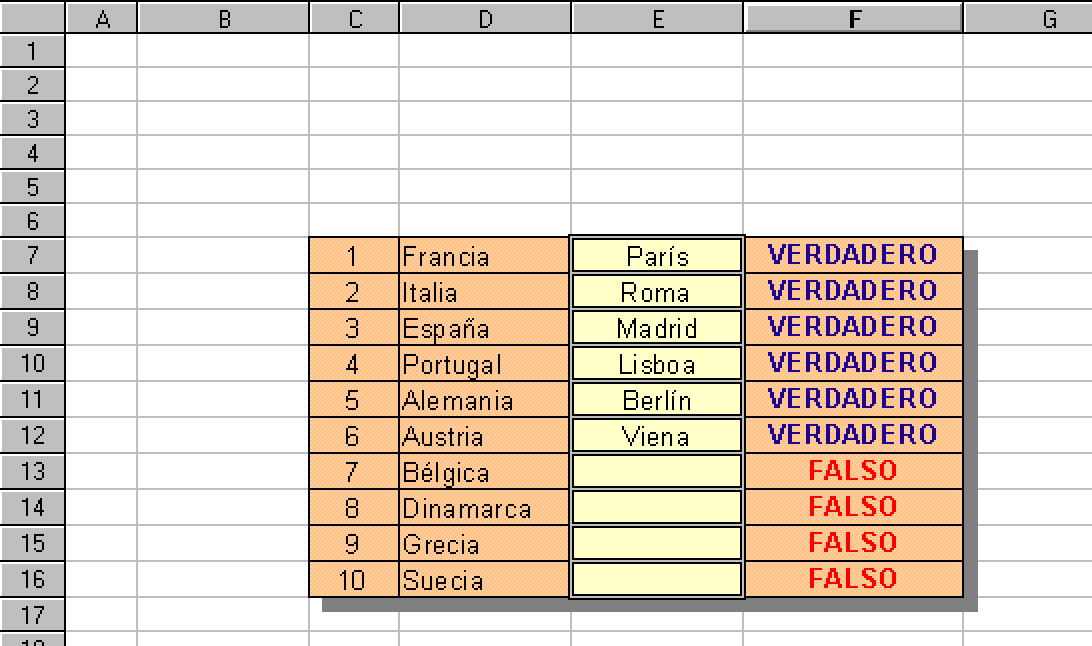The height and width of the screenshot is (646, 1092).
Task: Select the Francia country cell
Action: (485, 256)
